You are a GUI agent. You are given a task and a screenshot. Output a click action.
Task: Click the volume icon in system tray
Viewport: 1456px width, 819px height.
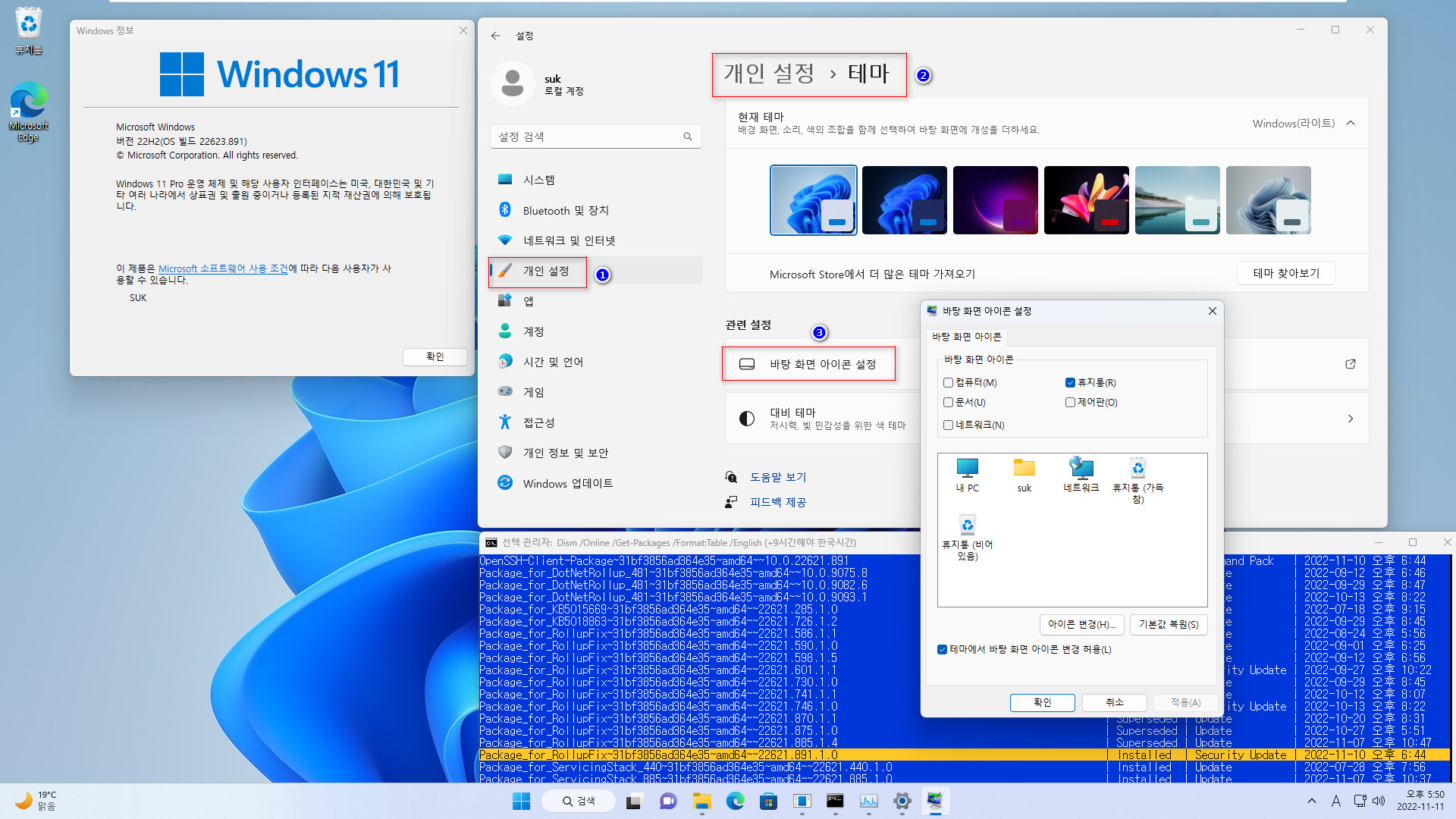pos(1379,801)
